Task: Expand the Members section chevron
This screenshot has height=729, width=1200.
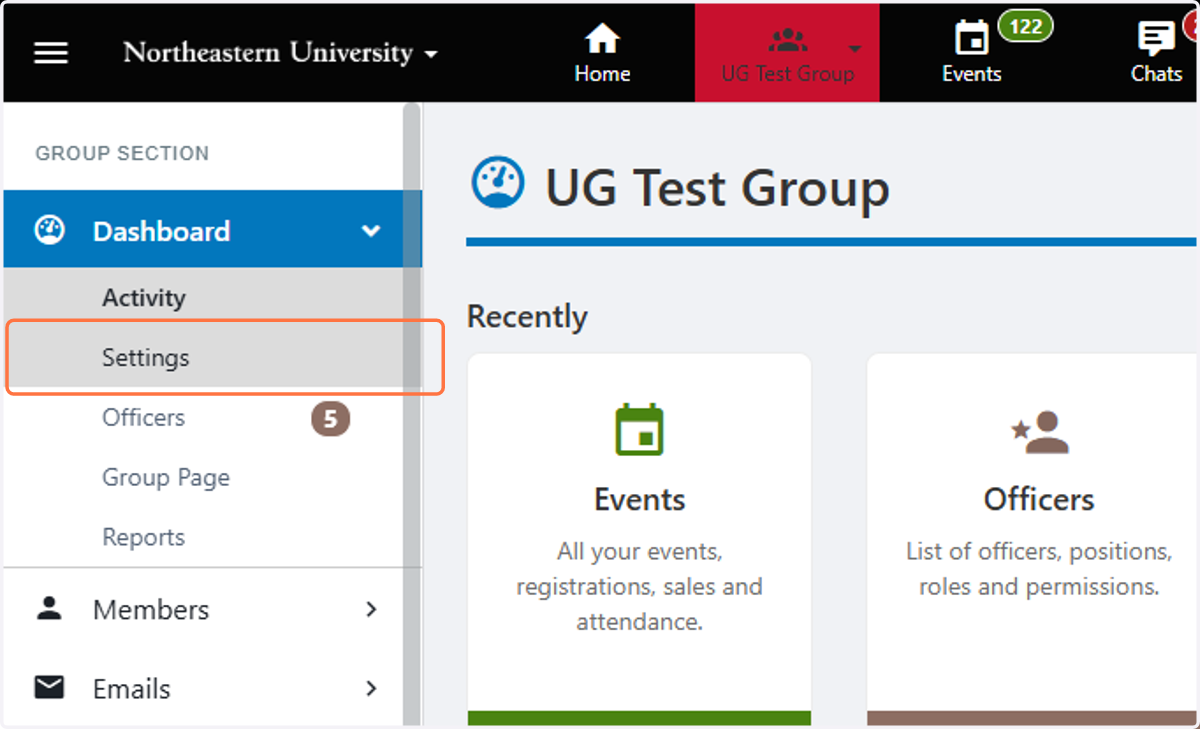Action: point(371,609)
